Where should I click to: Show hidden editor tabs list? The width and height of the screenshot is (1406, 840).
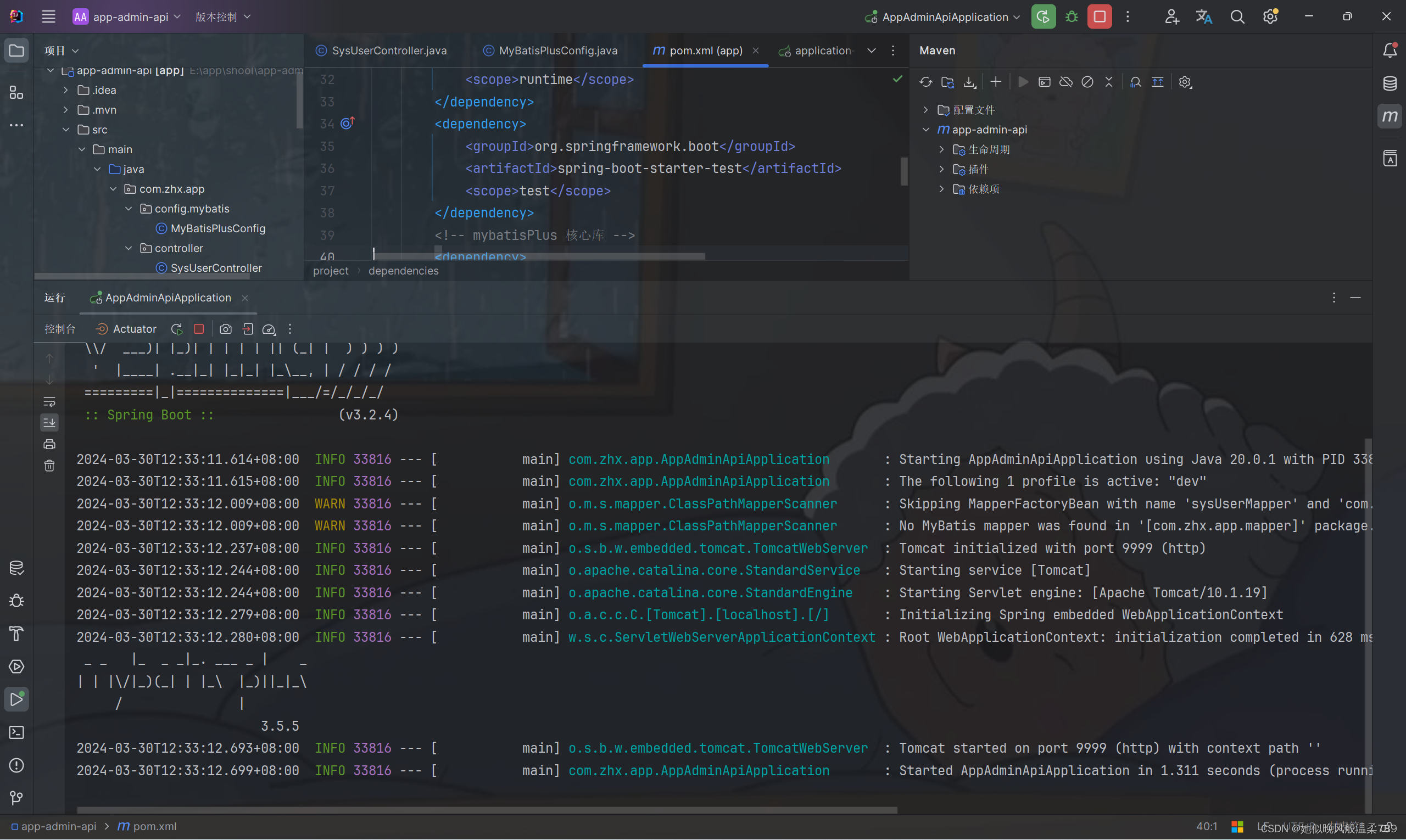(x=872, y=51)
